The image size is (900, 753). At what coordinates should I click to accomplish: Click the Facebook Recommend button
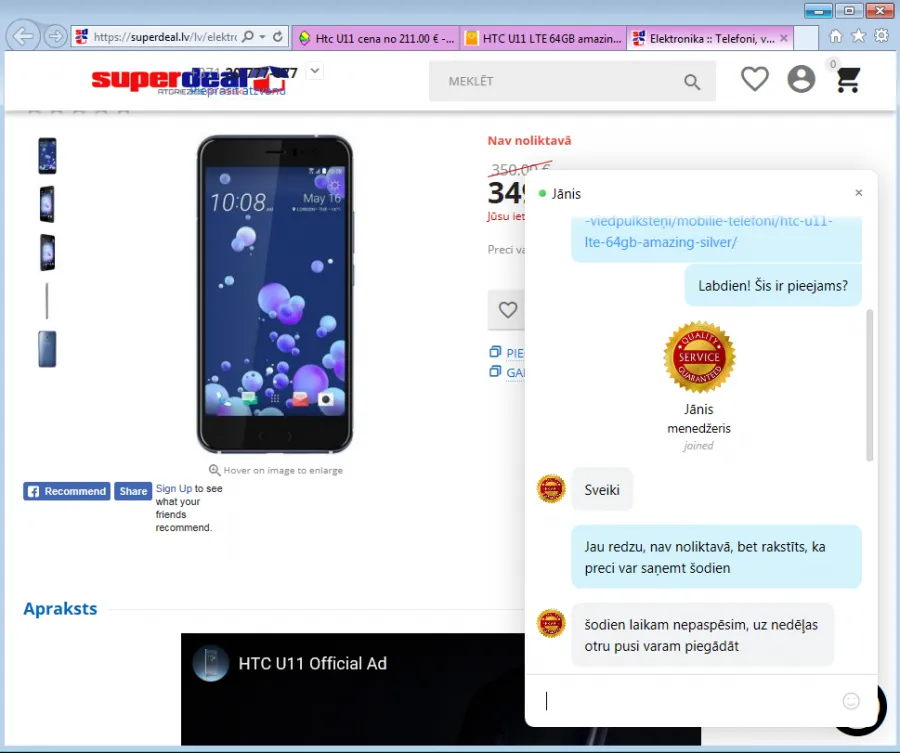point(67,491)
